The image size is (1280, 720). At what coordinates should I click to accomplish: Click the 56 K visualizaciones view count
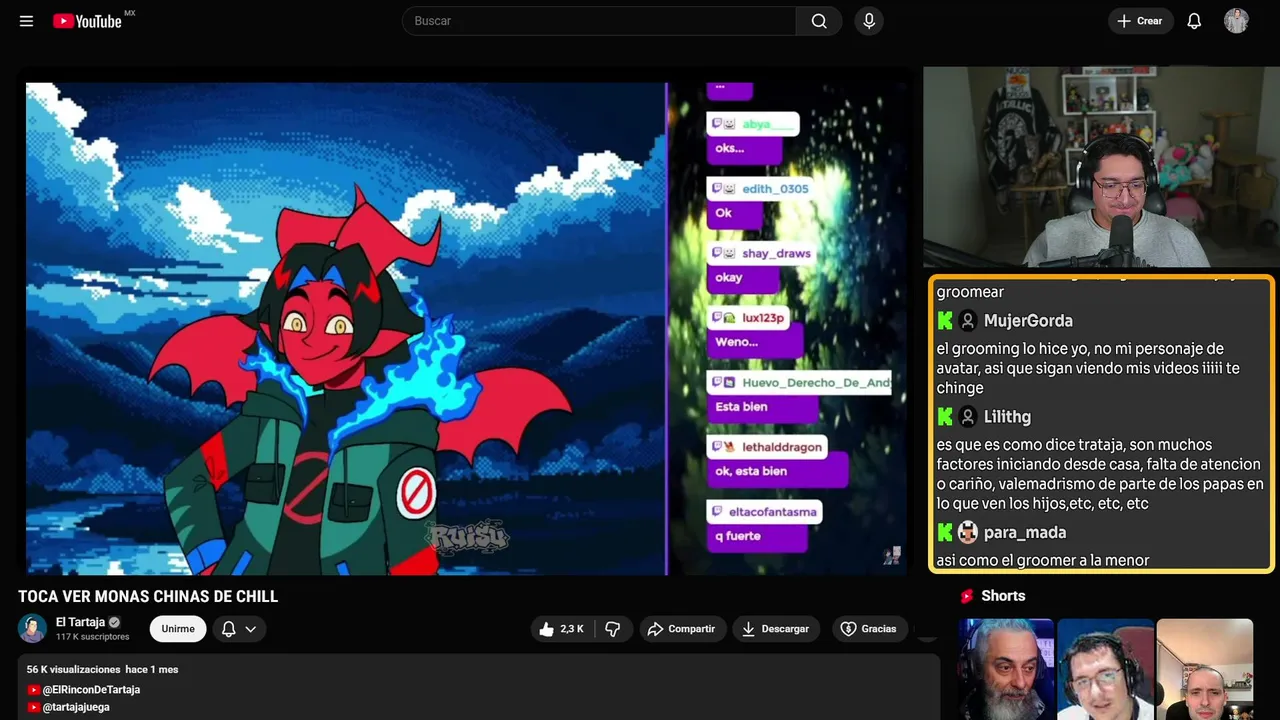(x=73, y=669)
